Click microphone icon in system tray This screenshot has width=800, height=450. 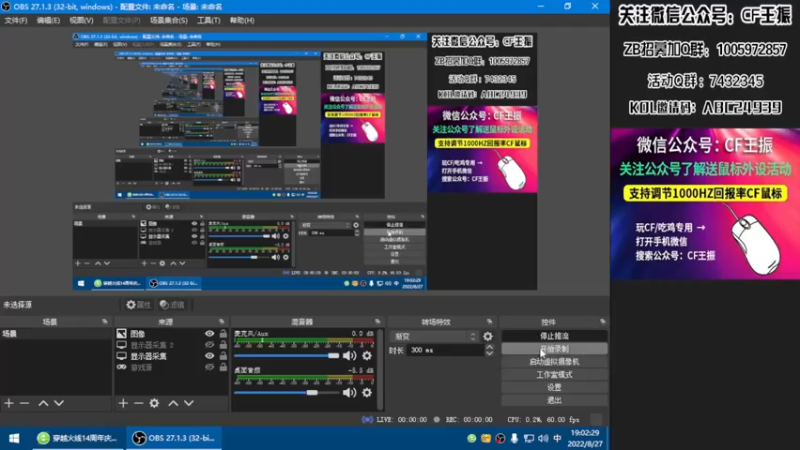(x=514, y=438)
